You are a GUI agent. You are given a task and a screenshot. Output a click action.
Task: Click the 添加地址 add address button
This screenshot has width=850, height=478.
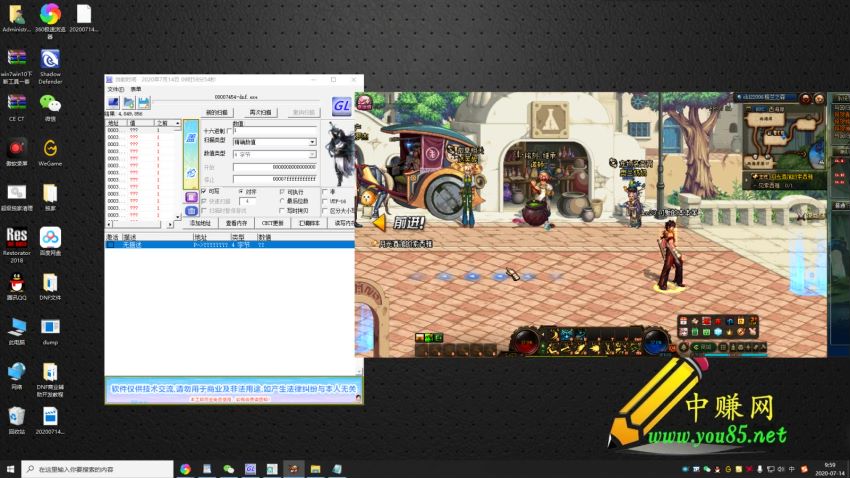[199, 223]
